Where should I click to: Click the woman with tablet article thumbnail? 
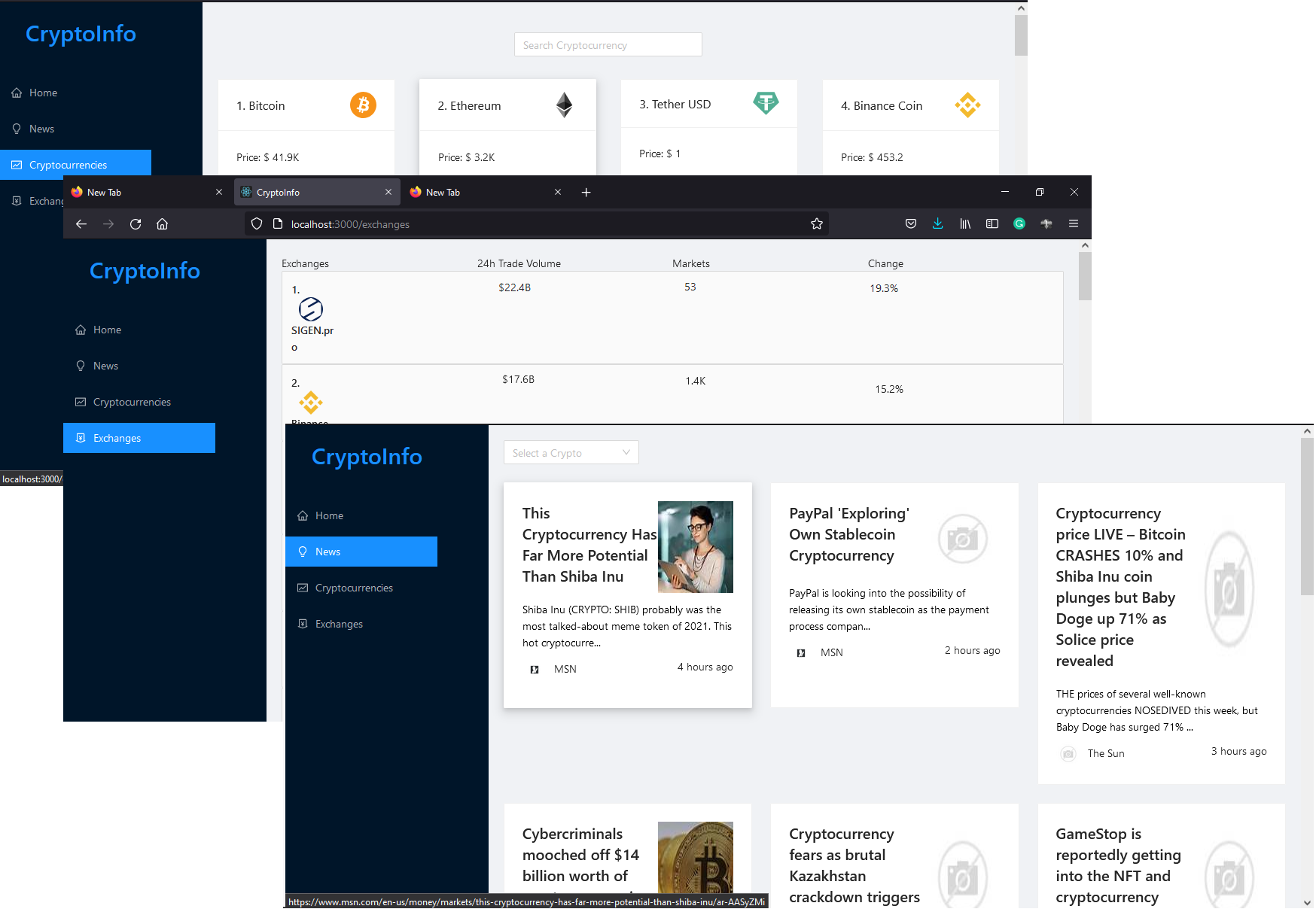696,547
